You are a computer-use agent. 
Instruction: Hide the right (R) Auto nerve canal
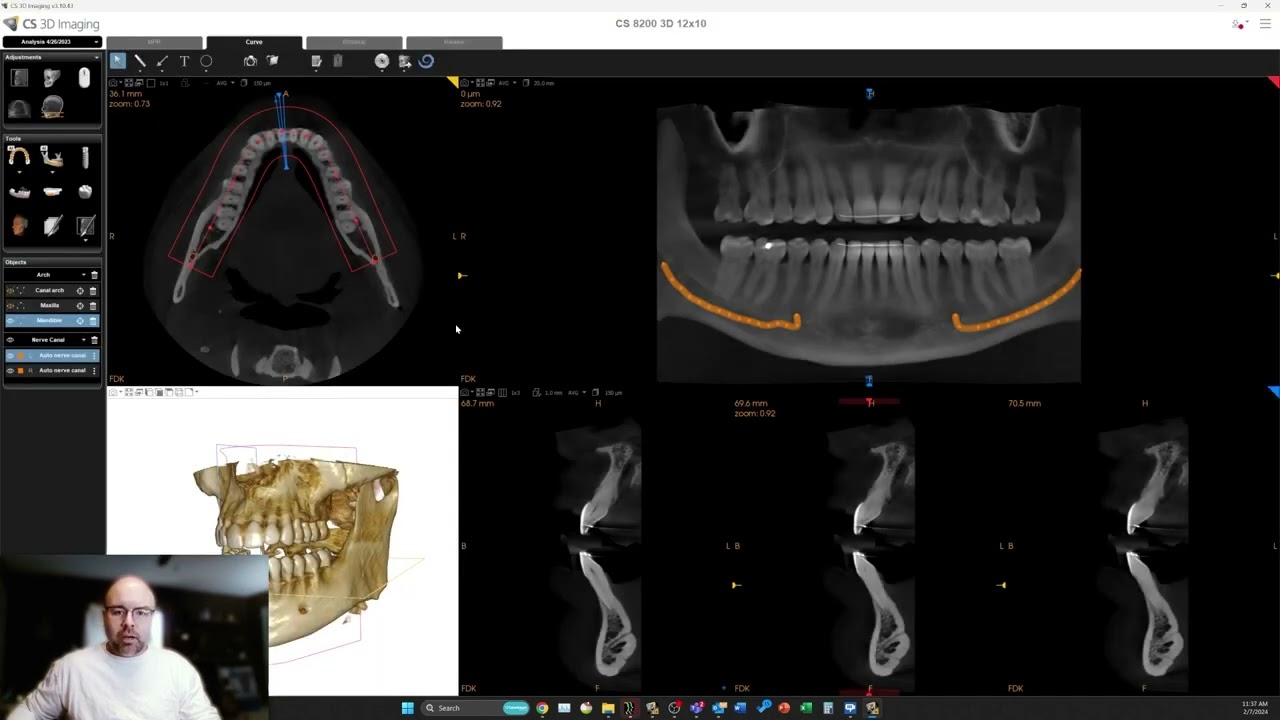pyautogui.click(x=10, y=370)
